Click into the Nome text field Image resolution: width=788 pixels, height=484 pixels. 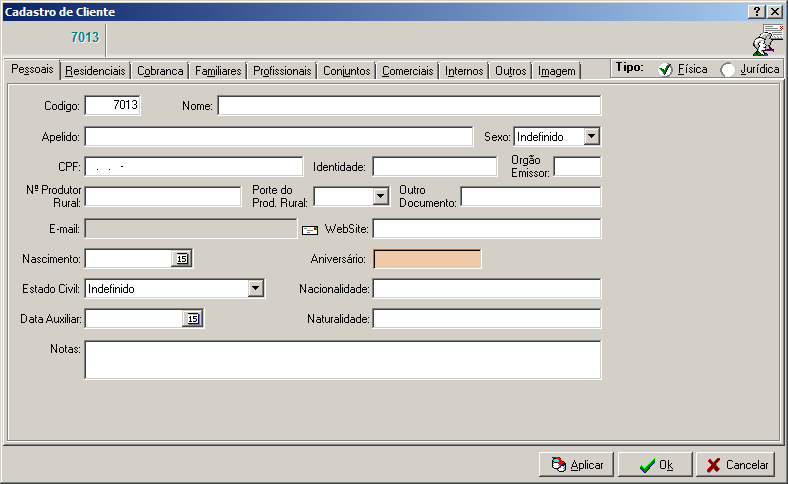[x=409, y=106]
